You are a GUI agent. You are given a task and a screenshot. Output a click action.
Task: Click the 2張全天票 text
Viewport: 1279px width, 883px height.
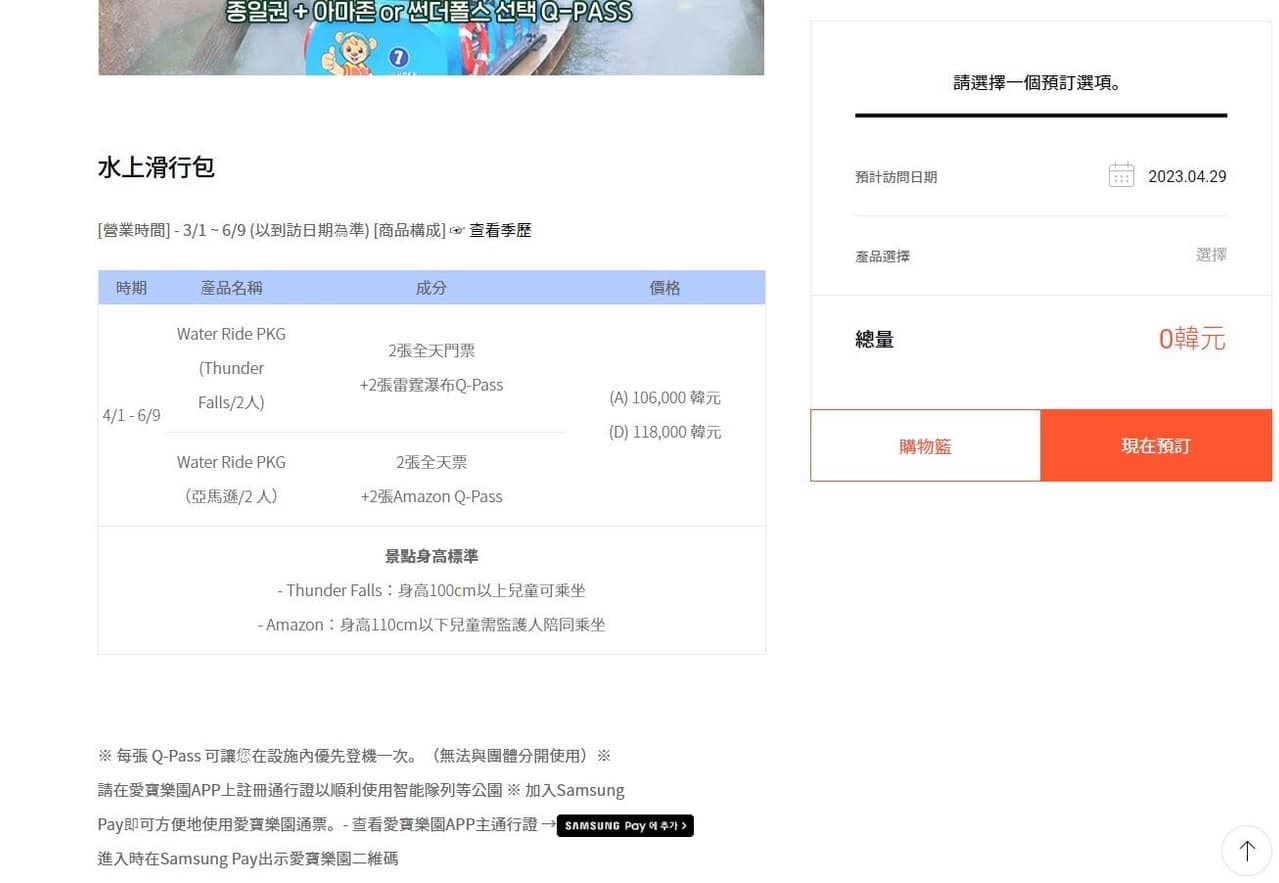click(x=431, y=462)
